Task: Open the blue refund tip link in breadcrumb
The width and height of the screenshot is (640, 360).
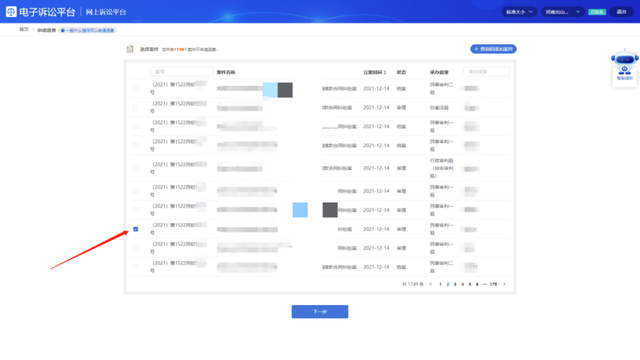Action: pyautogui.click(x=87, y=30)
